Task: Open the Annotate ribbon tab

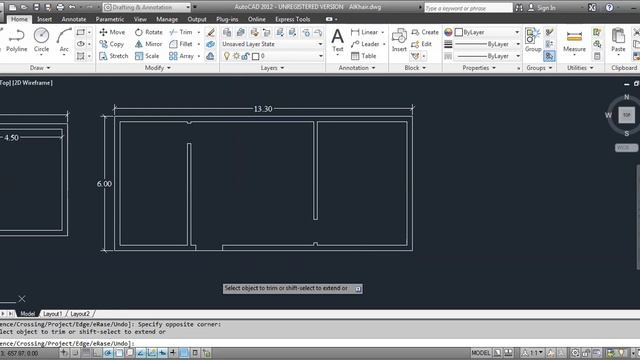Action: pyautogui.click(x=73, y=19)
